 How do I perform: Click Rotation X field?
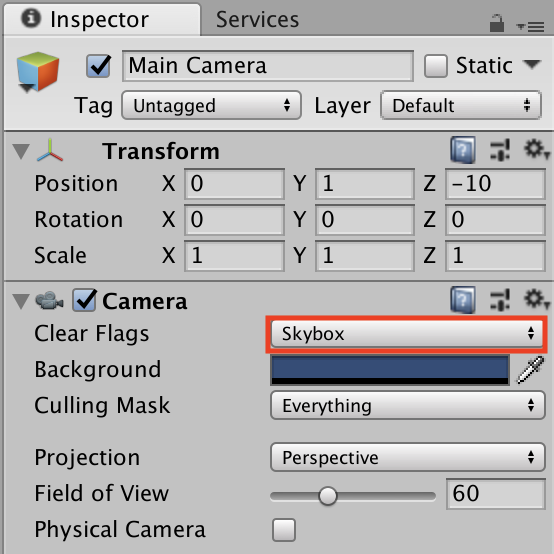[234, 220]
